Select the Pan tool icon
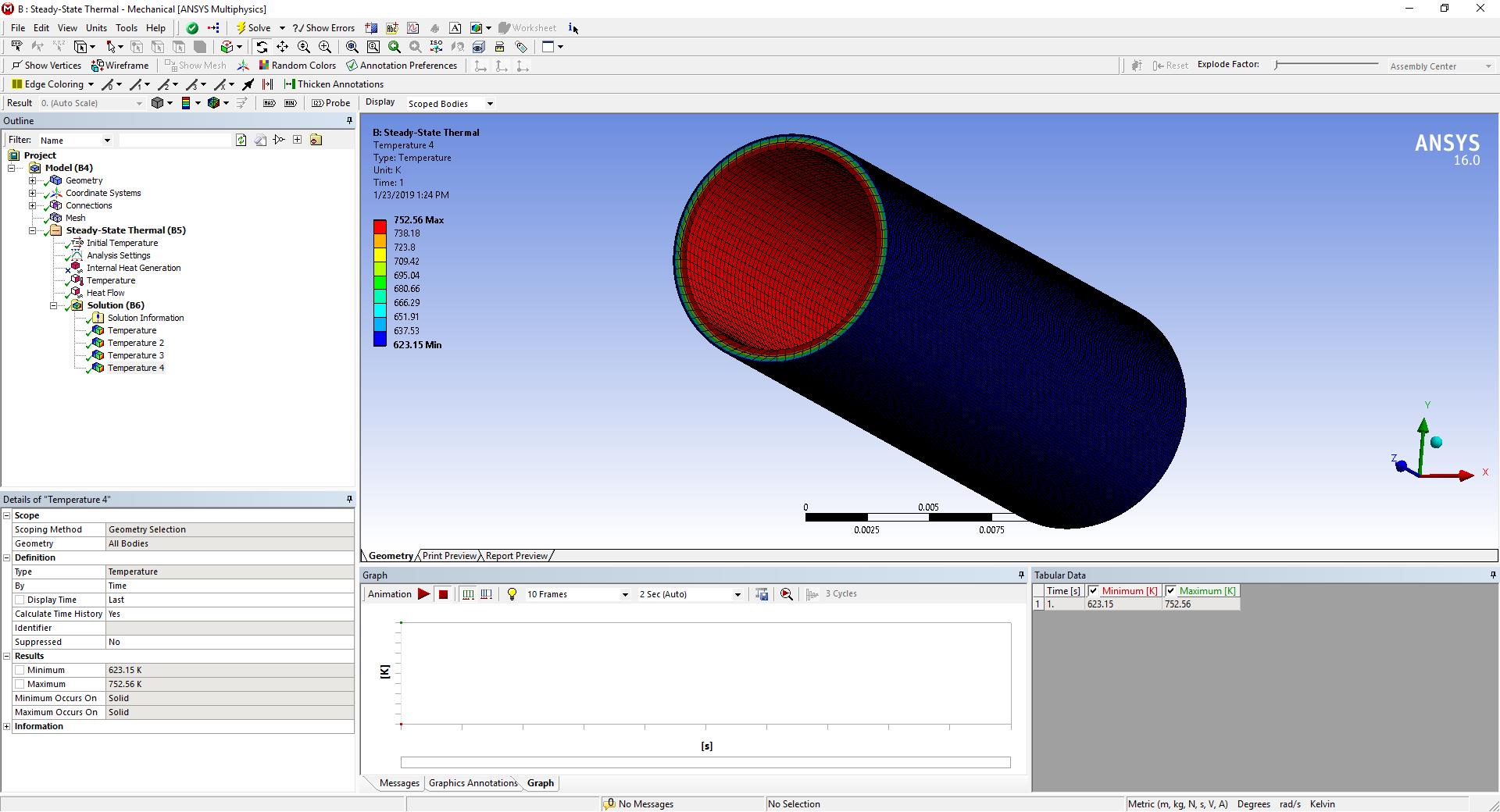The width and height of the screenshot is (1500, 812). pos(283,47)
